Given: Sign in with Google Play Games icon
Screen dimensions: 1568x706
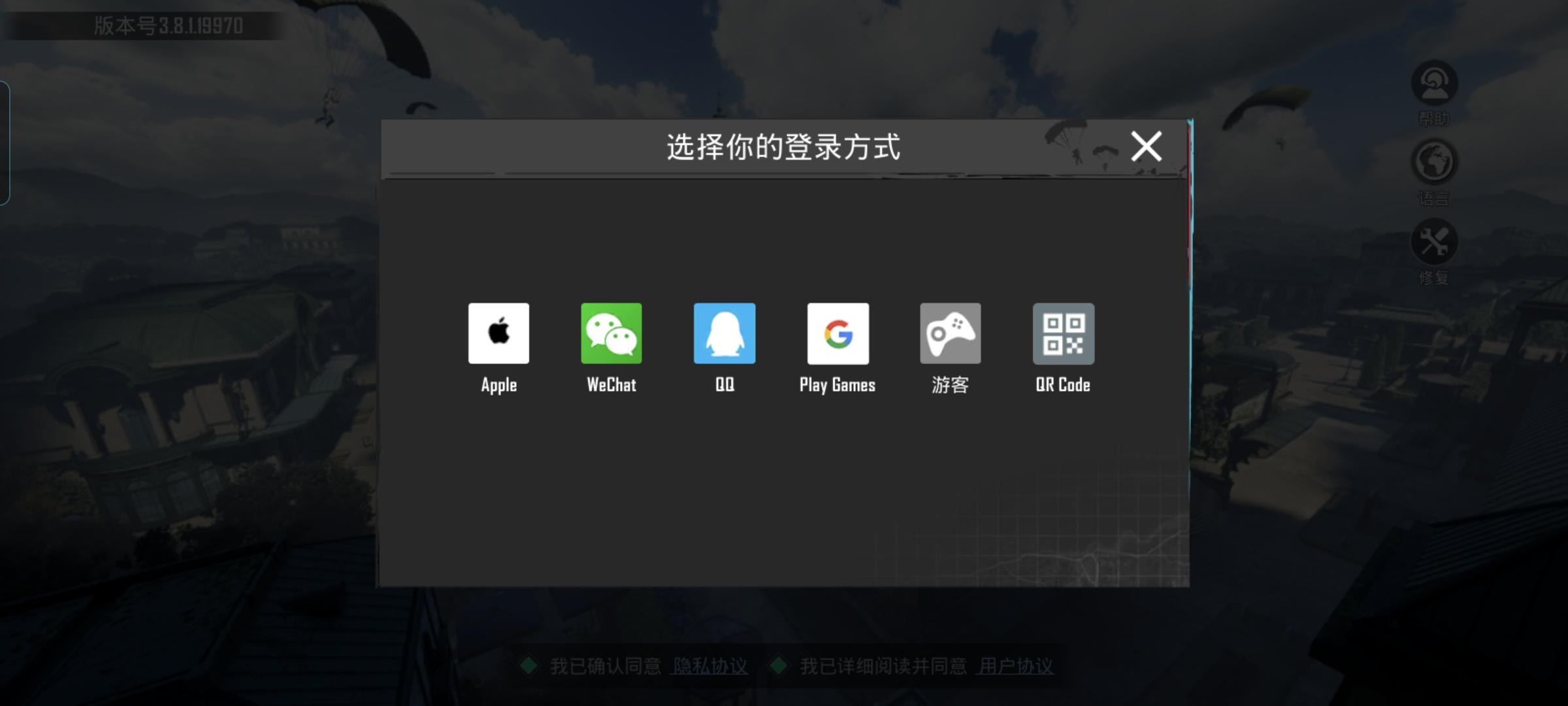Looking at the screenshot, I should [x=838, y=333].
